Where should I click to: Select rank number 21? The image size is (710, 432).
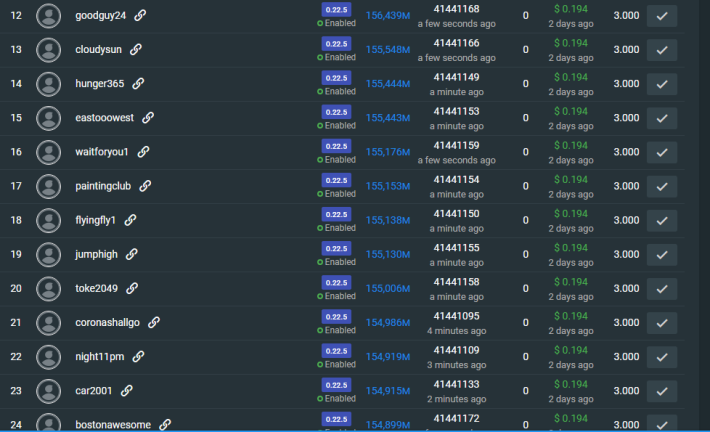coord(16,322)
